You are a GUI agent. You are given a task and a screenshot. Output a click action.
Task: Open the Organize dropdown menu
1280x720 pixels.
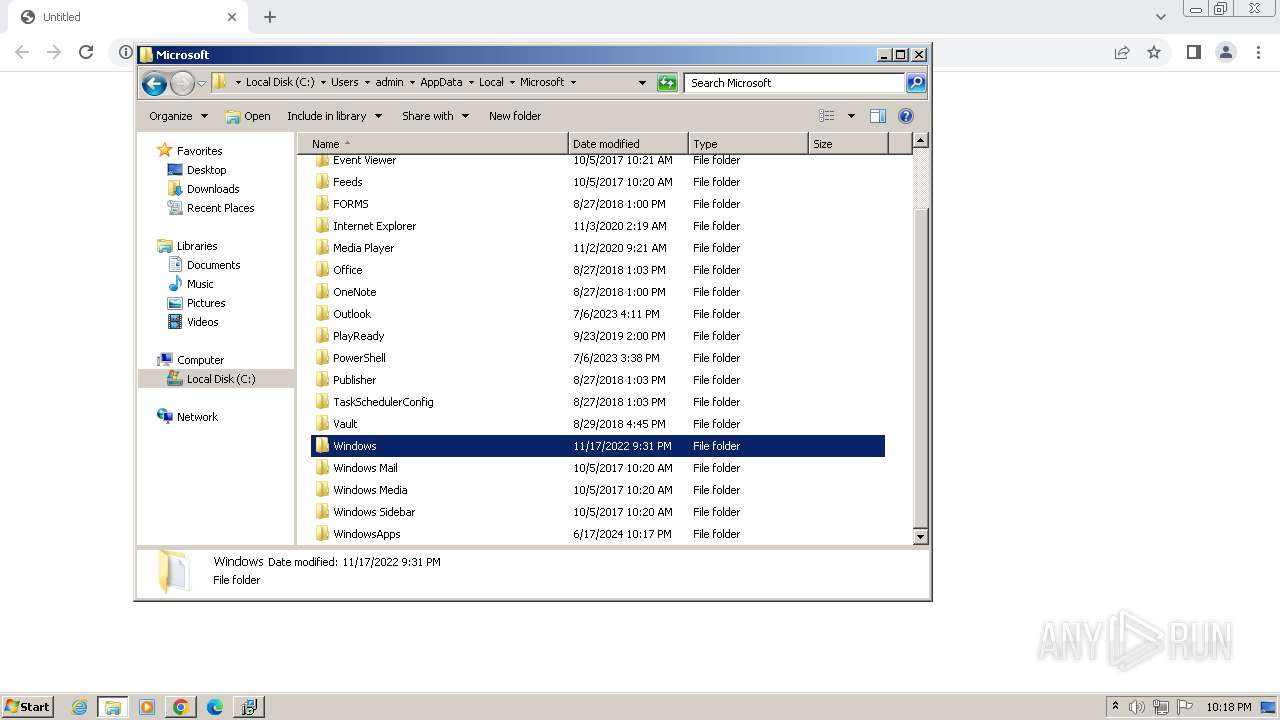178,116
